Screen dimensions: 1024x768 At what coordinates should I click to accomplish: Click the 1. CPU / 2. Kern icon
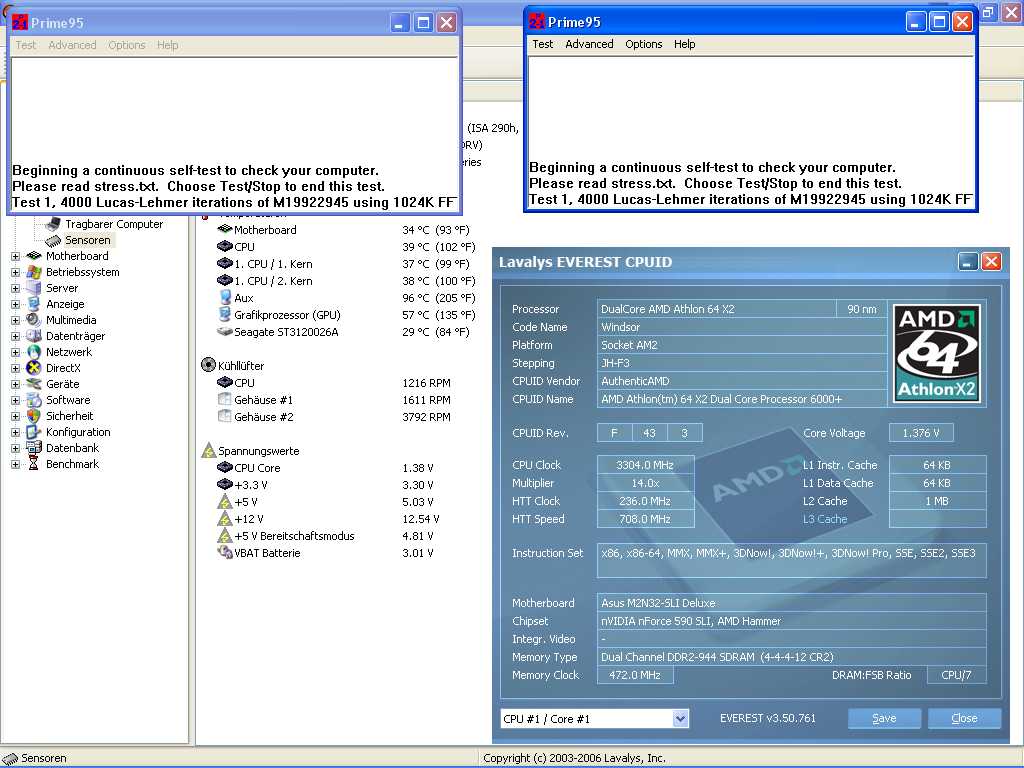pos(225,280)
